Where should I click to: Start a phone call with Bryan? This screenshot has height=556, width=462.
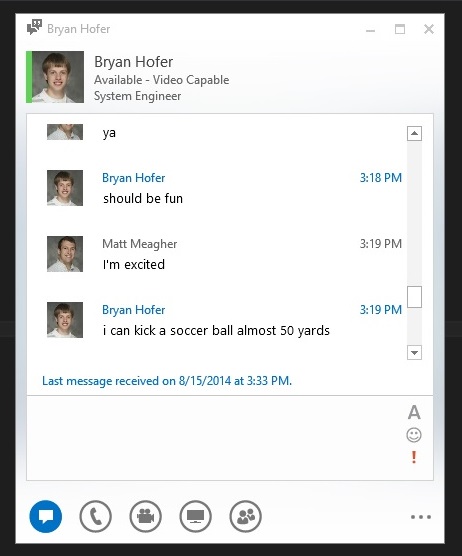(x=95, y=516)
